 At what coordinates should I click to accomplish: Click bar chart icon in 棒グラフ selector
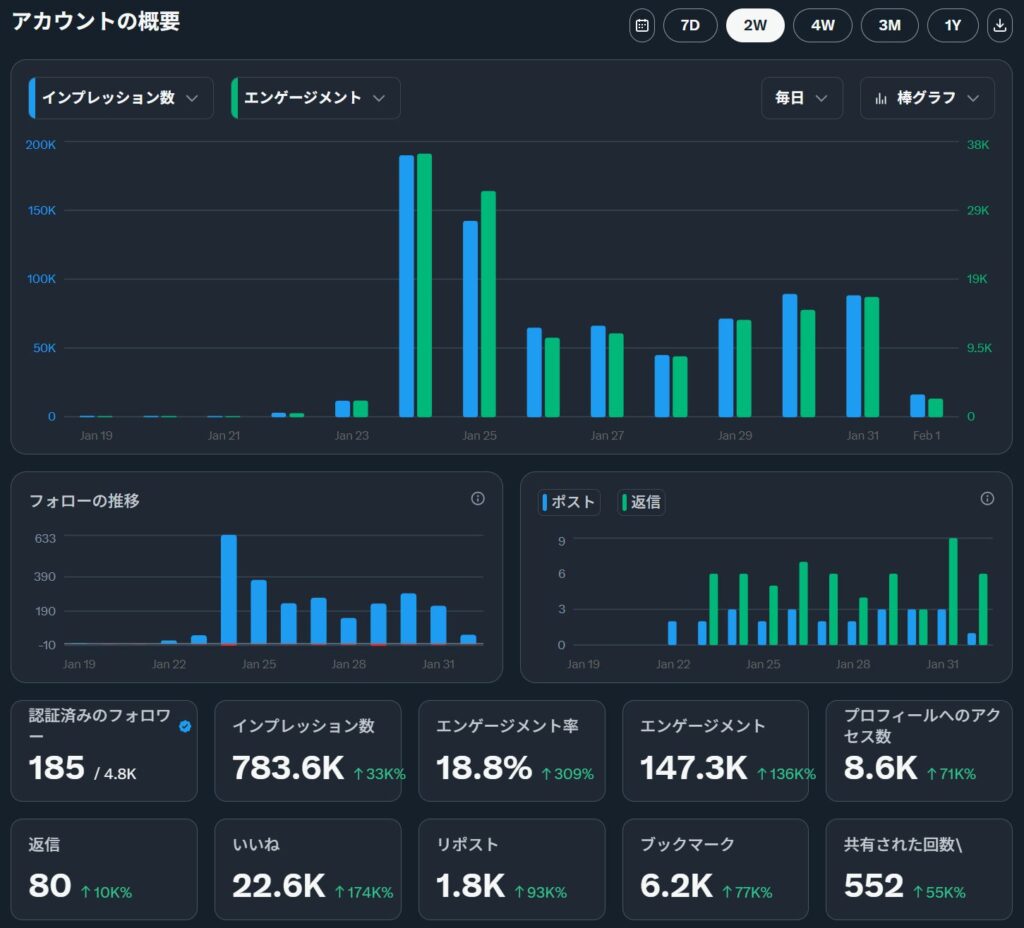tap(881, 98)
